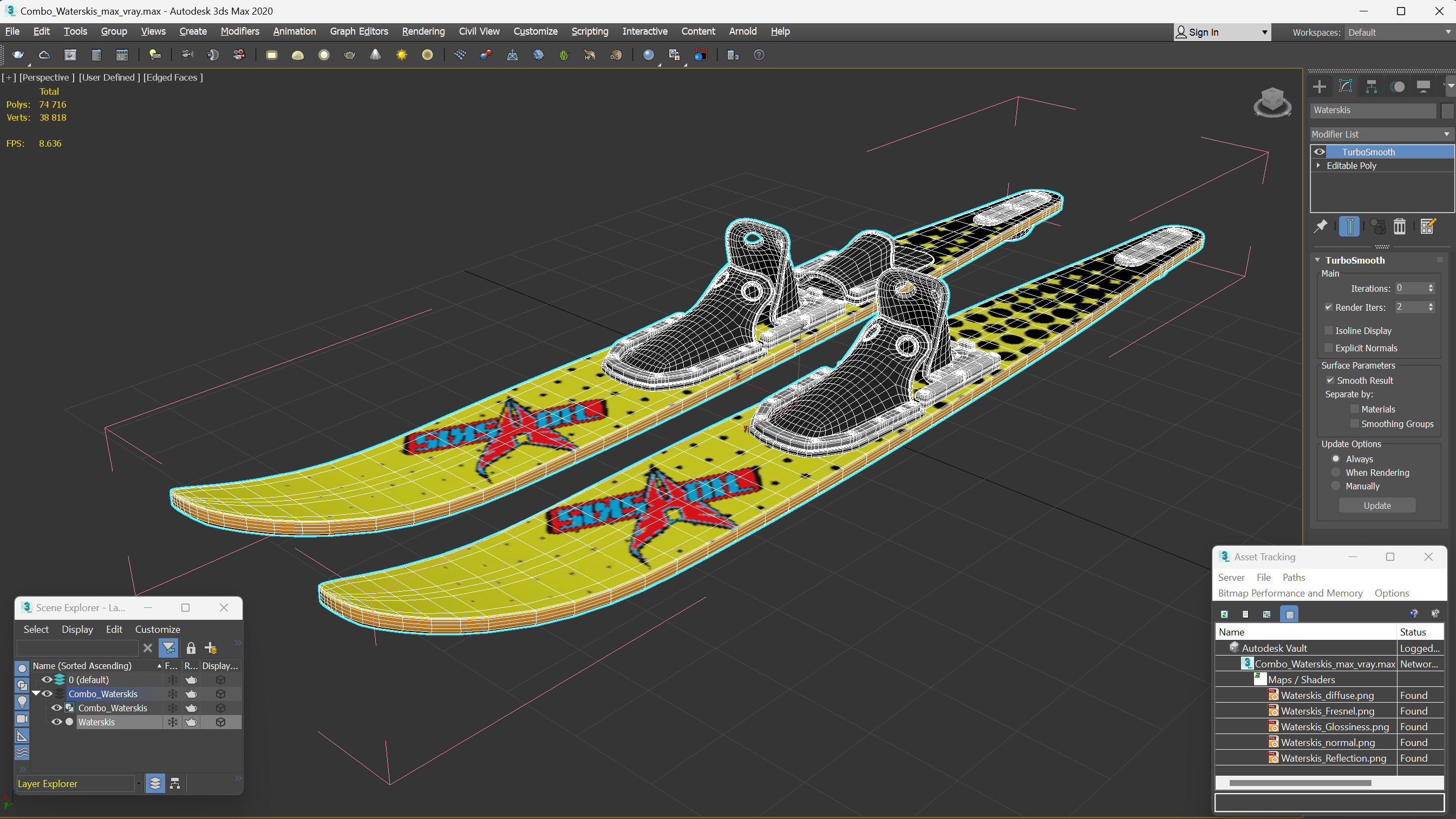Click table view icon in Asset Tracking toolbar

(1289, 614)
